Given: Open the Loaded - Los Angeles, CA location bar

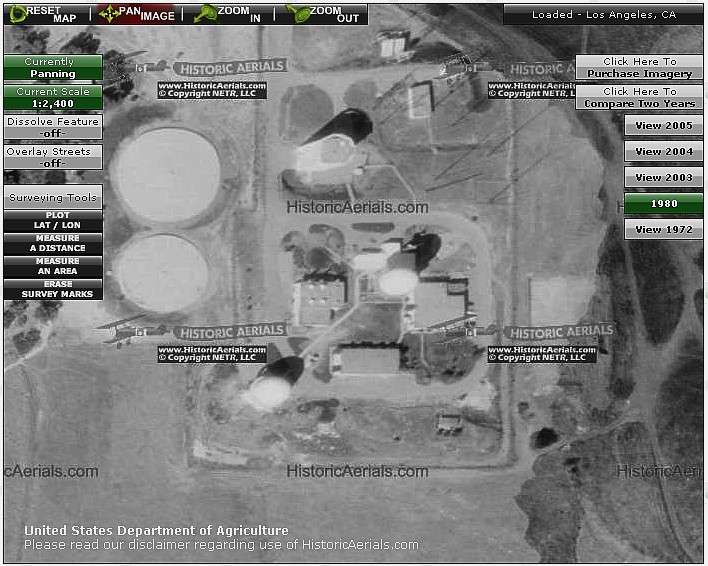Looking at the screenshot, I should point(603,15).
